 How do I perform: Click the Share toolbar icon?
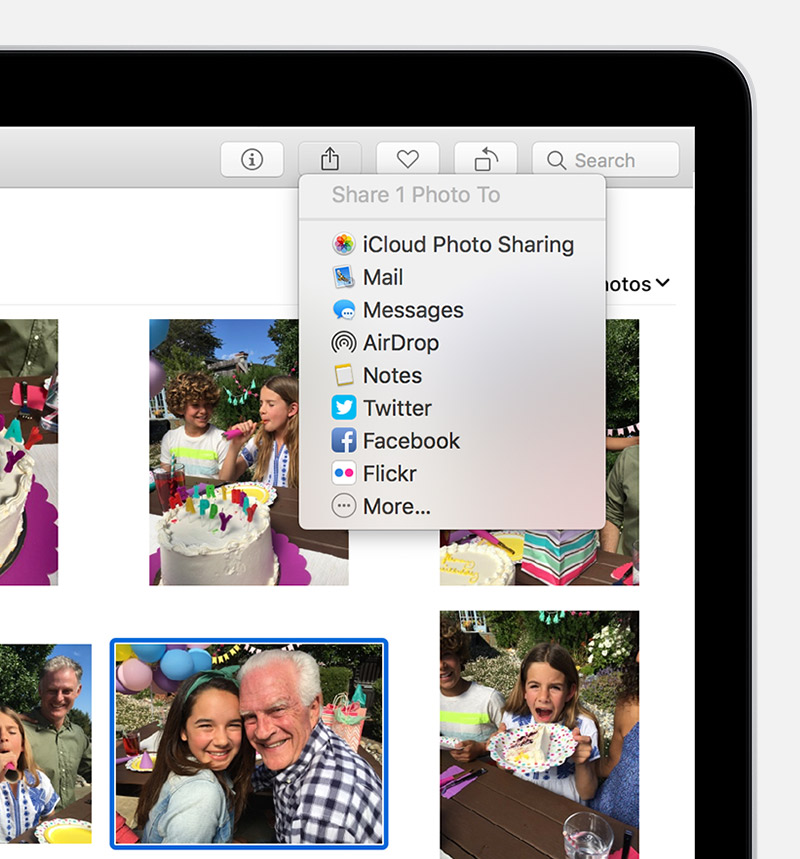[x=330, y=159]
